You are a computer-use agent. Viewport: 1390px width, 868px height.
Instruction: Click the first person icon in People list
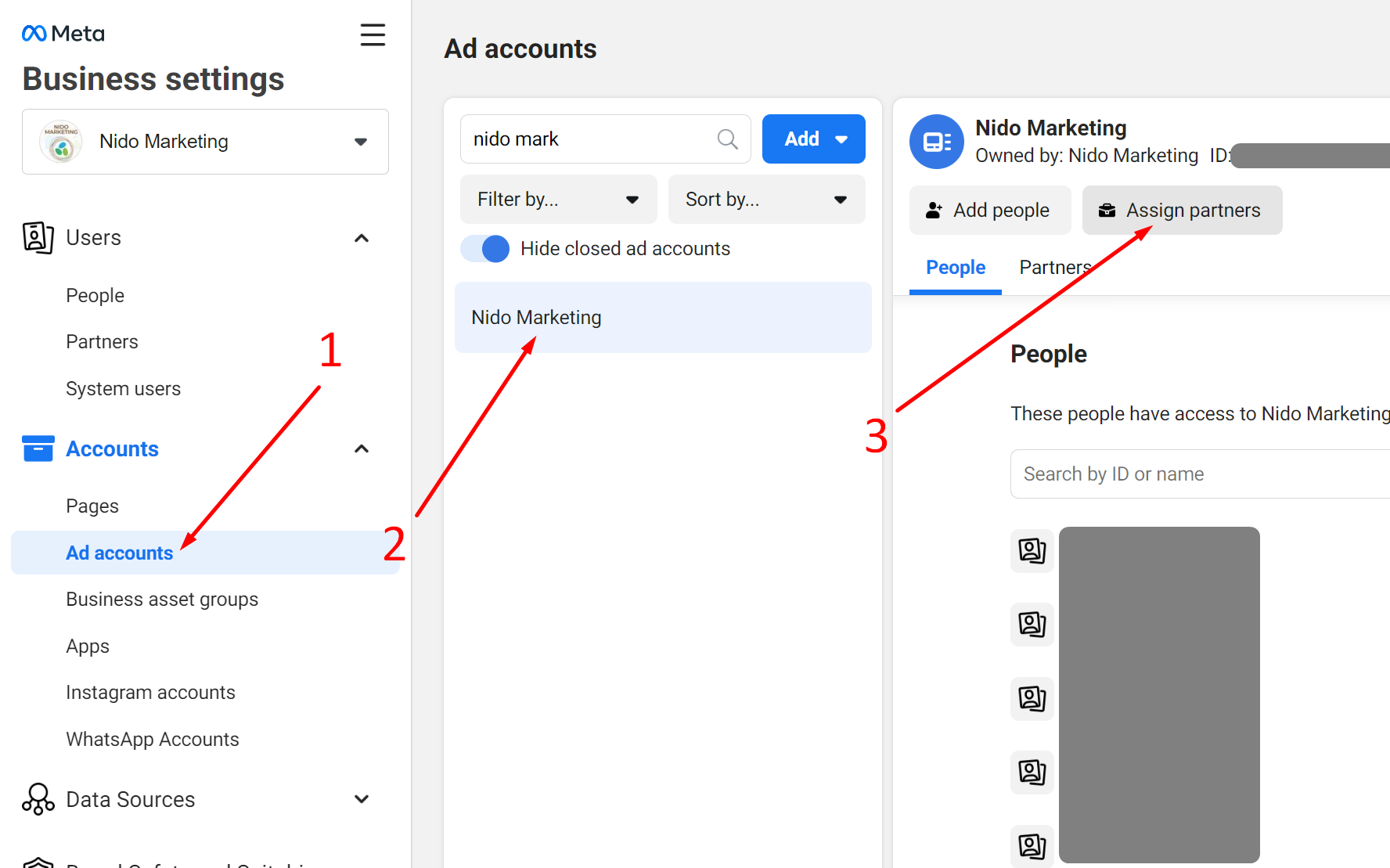[x=1032, y=551]
